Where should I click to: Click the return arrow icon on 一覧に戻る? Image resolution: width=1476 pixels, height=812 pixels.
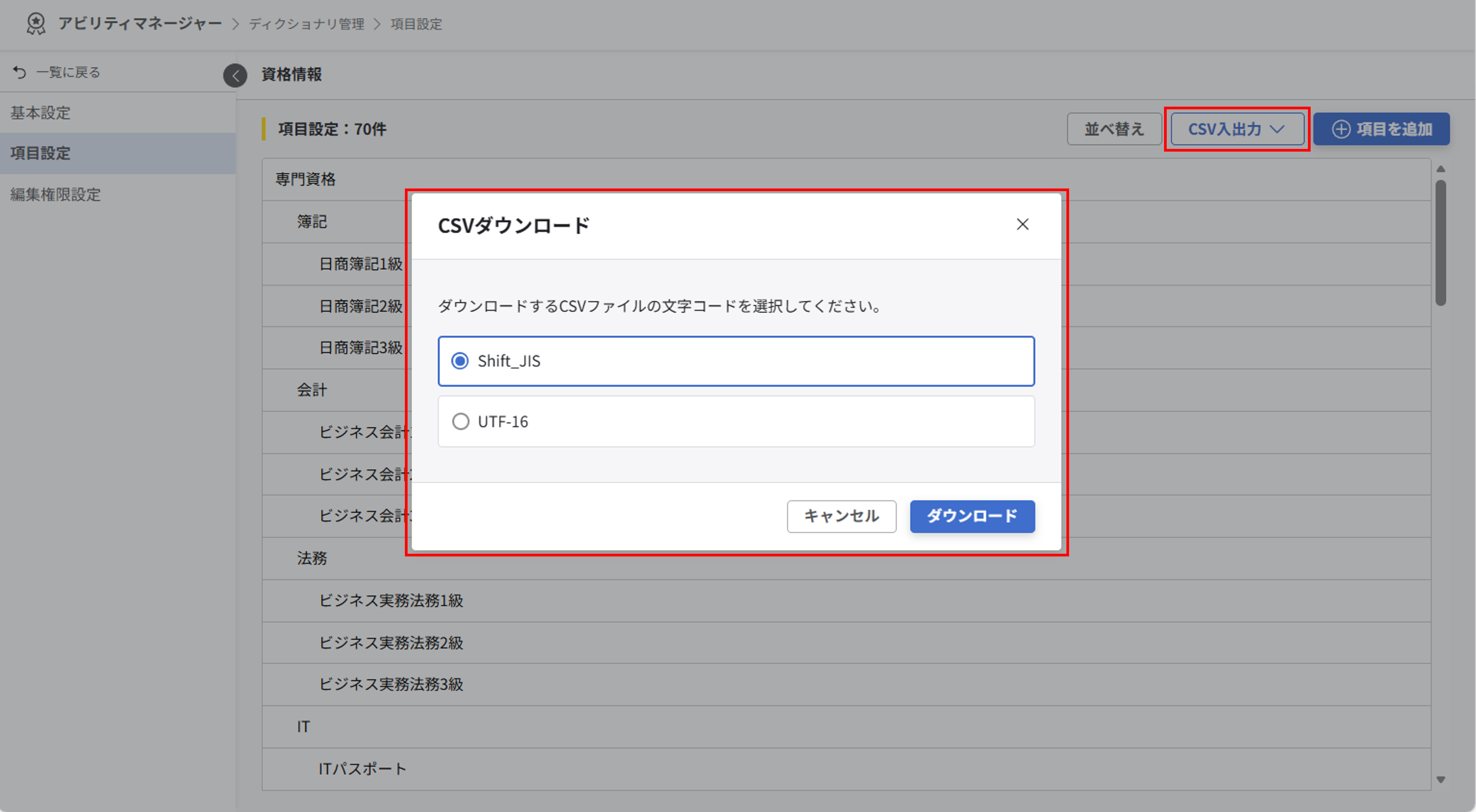point(19,72)
